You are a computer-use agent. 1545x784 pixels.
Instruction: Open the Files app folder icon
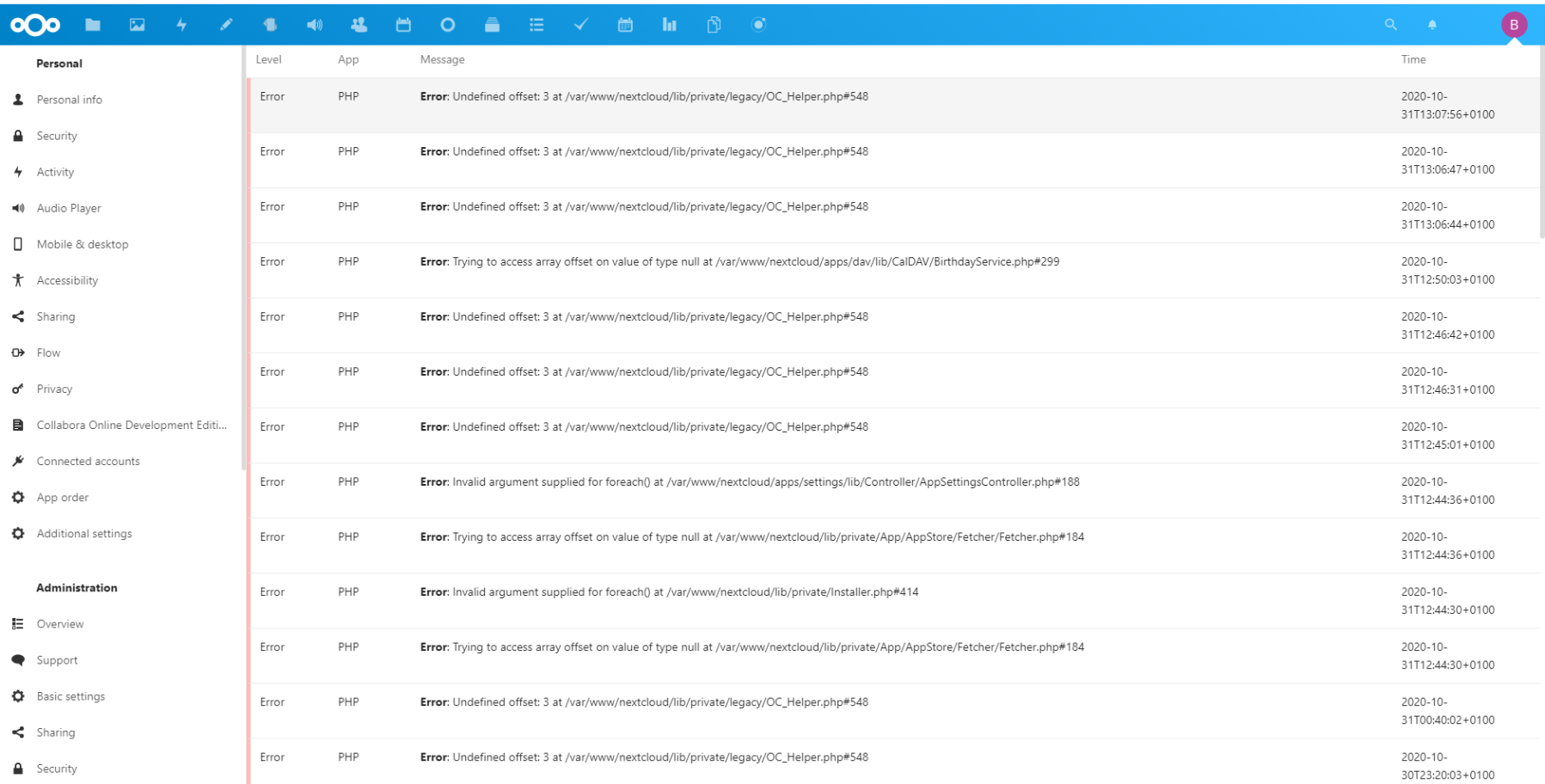click(x=93, y=25)
